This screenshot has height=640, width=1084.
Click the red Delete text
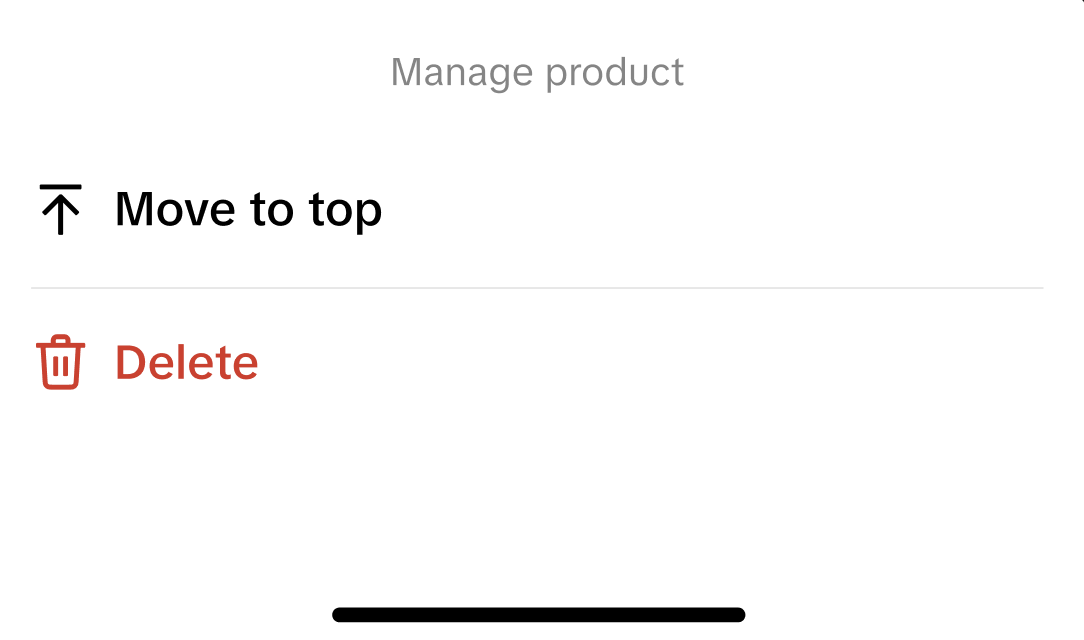pyautogui.click(x=187, y=362)
